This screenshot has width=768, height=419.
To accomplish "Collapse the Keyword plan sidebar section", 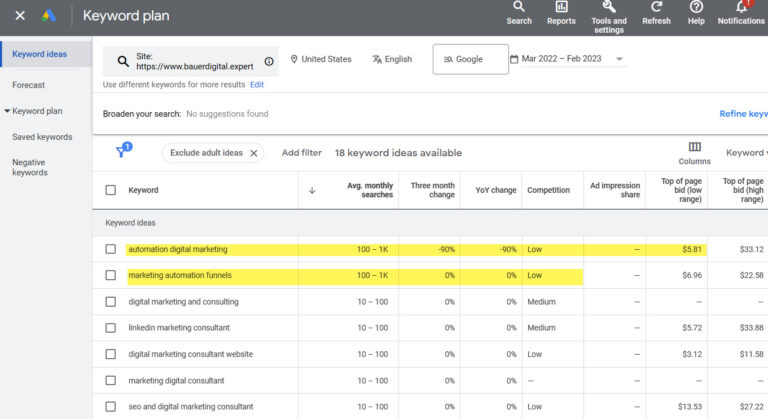I will point(7,111).
